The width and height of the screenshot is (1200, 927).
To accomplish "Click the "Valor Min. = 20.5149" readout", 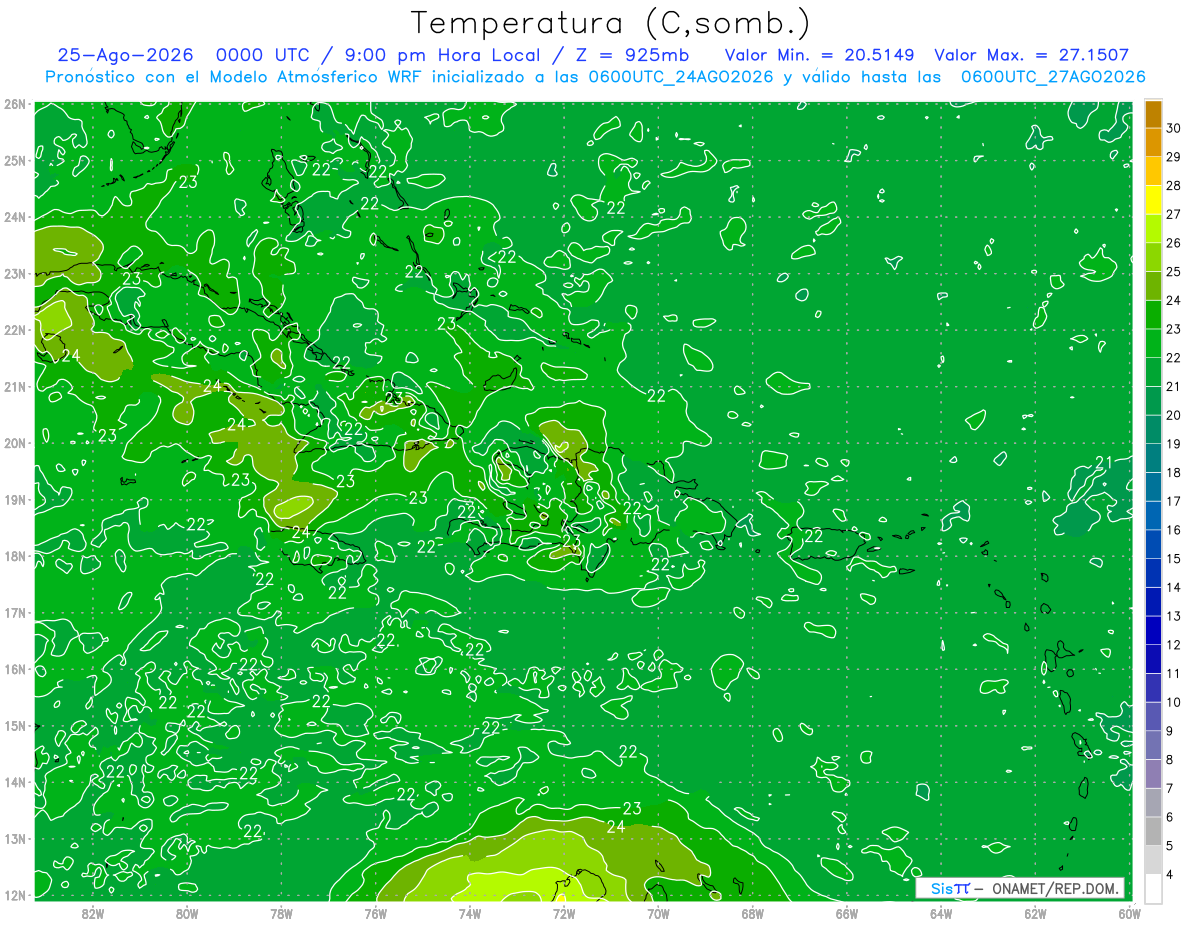I will tap(820, 55).
